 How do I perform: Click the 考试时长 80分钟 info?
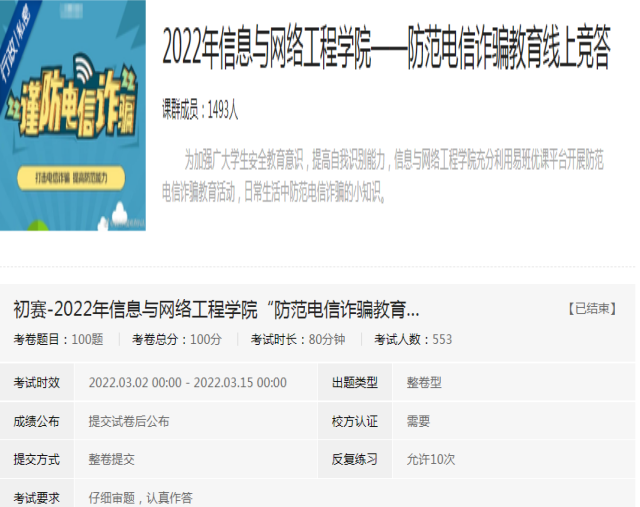coord(298,340)
